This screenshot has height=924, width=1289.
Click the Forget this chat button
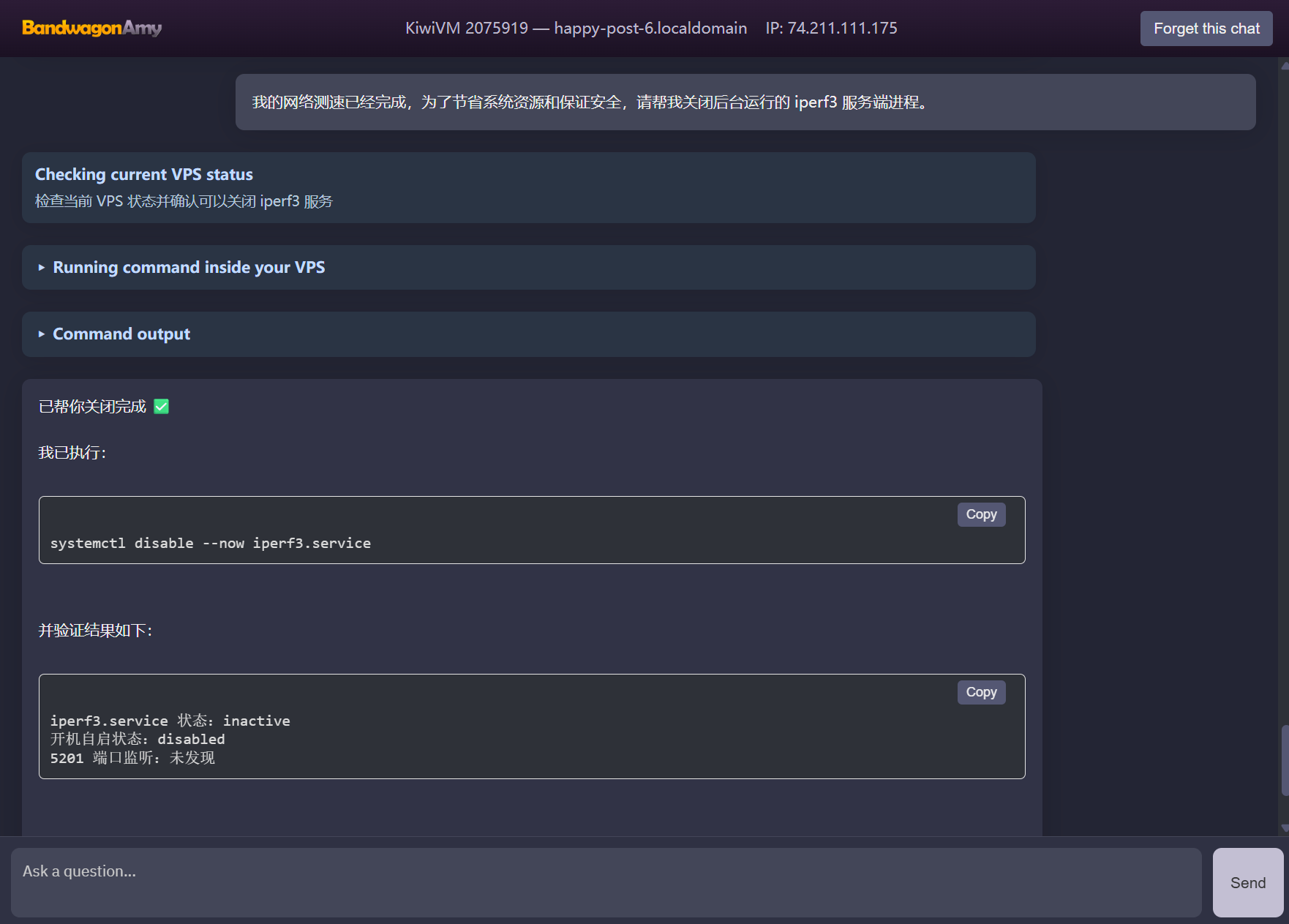[x=1206, y=29]
